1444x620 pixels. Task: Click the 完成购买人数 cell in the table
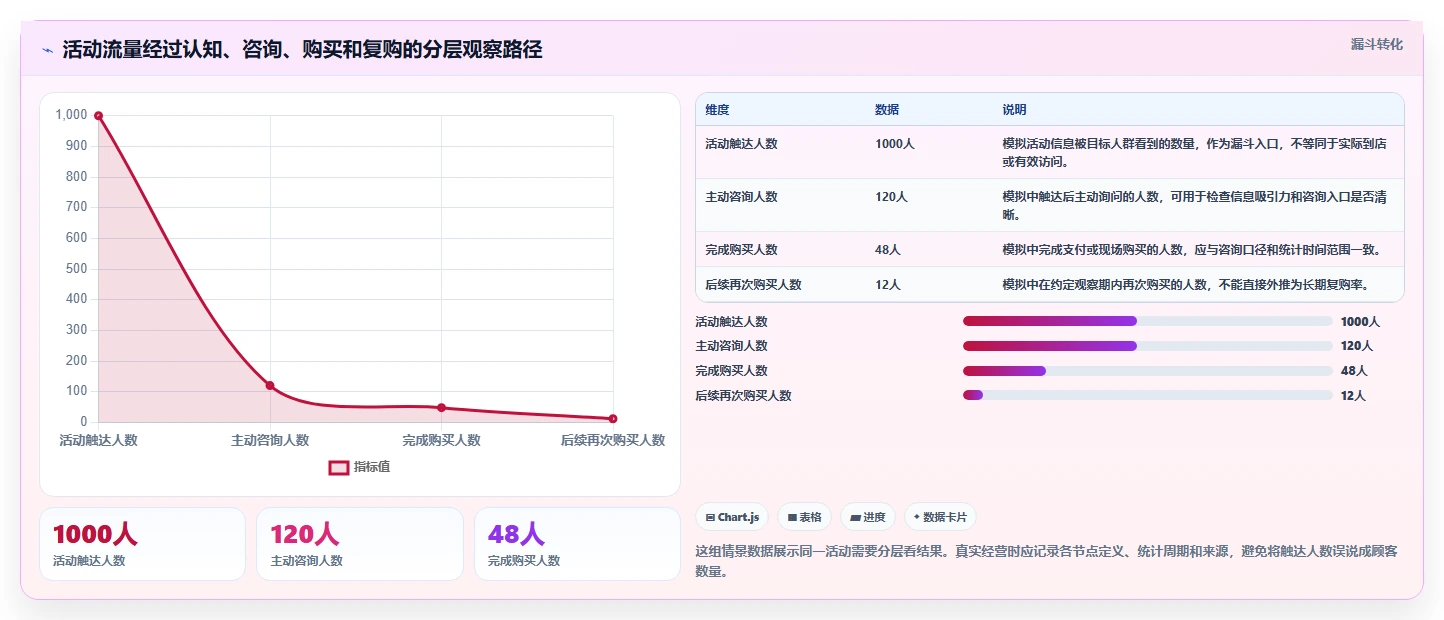tap(741, 250)
